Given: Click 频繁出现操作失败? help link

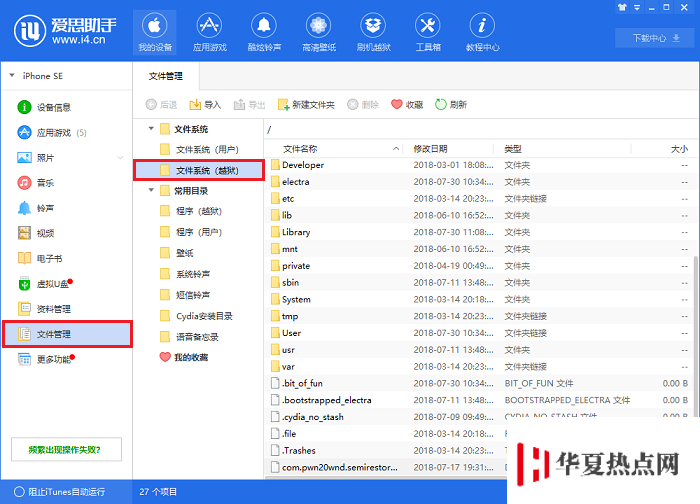Looking at the screenshot, I should click(66, 450).
